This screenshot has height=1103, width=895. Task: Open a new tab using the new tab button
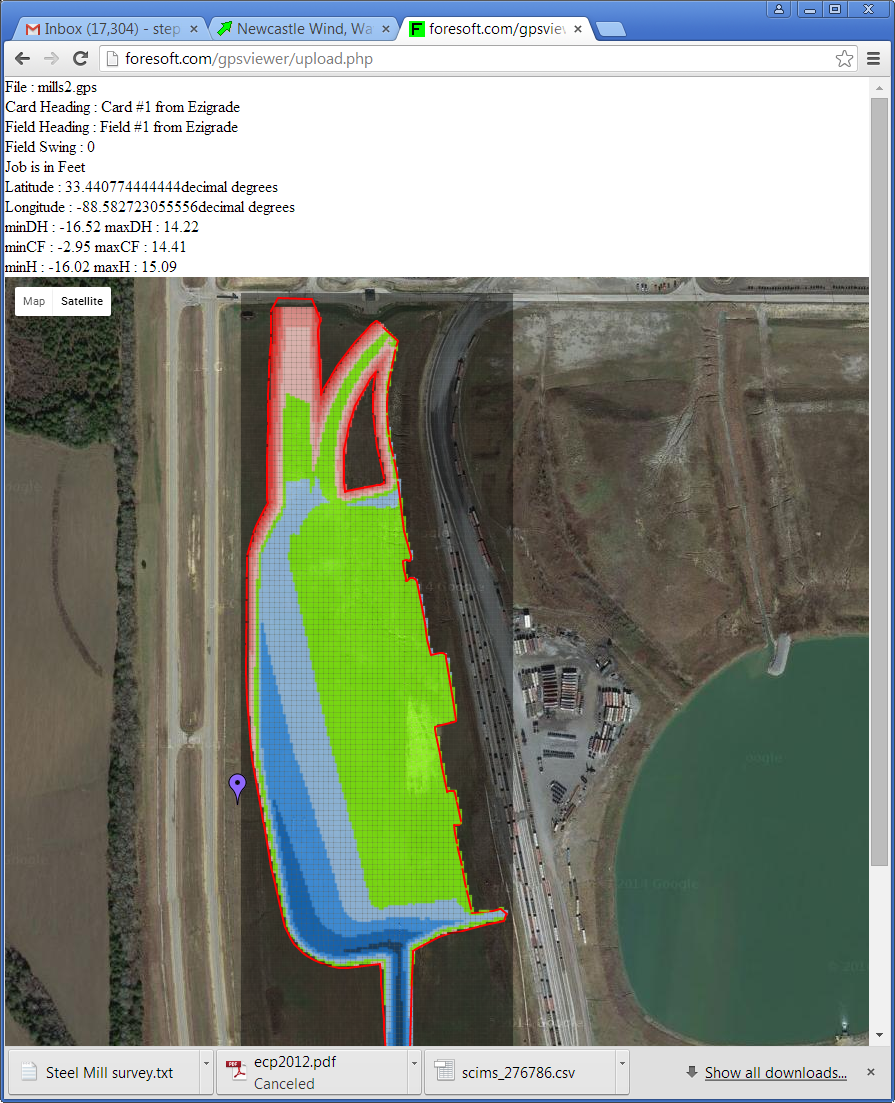point(610,29)
